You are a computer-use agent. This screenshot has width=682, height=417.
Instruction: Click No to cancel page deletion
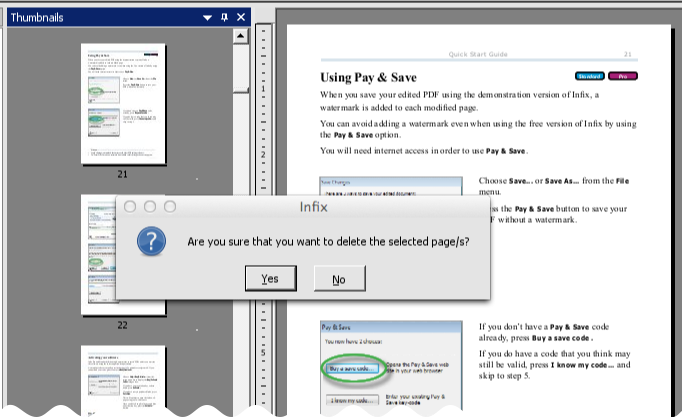coord(338,278)
